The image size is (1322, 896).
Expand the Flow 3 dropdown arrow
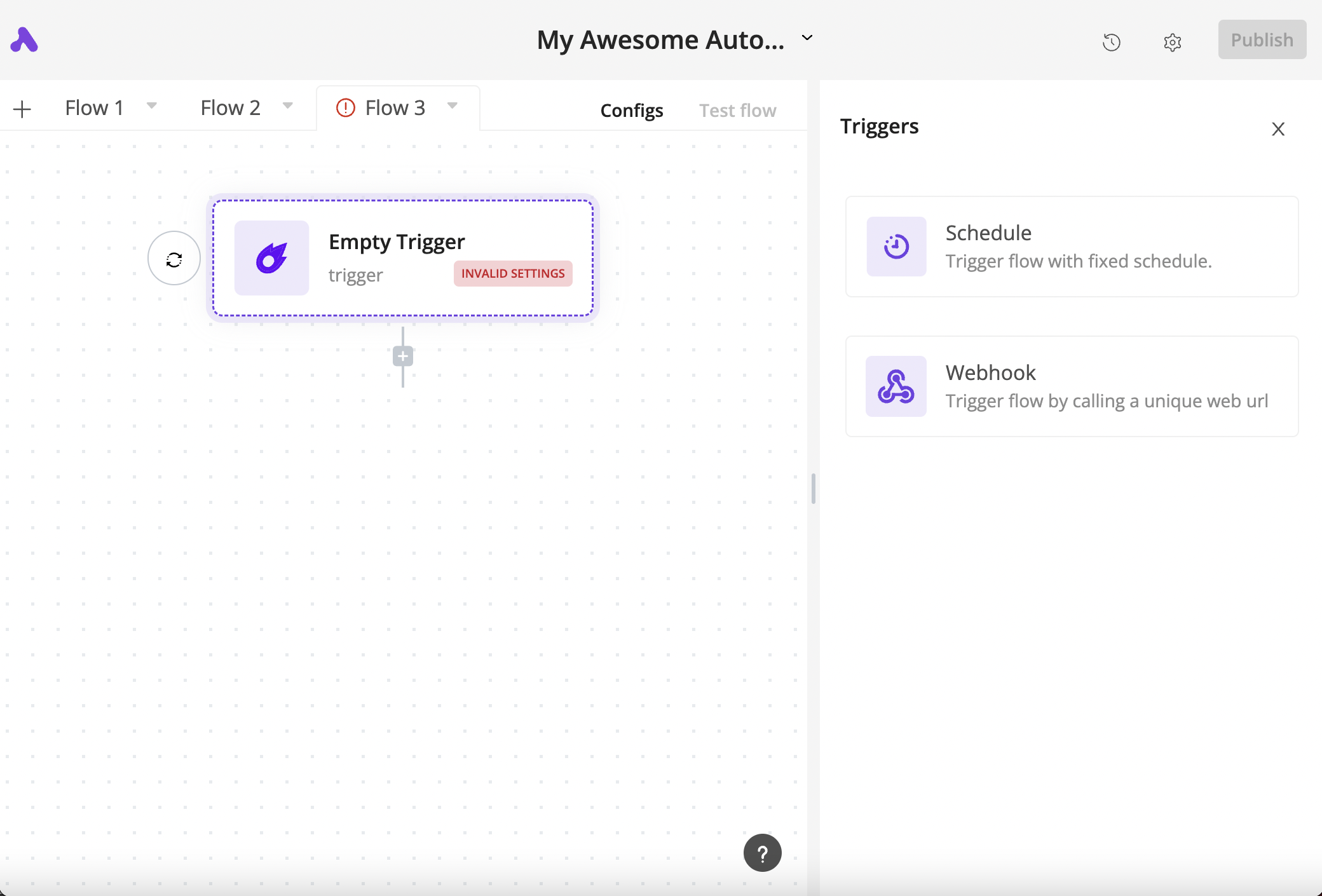click(453, 105)
